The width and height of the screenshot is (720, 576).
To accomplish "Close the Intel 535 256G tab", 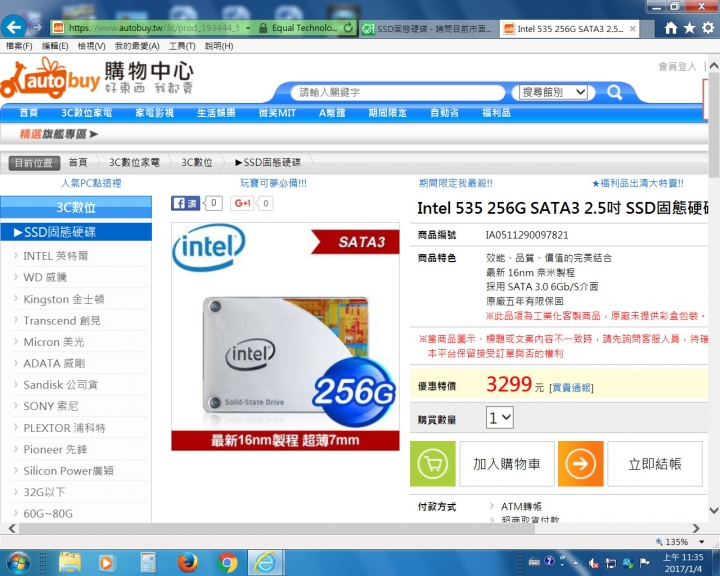I will coord(632,28).
